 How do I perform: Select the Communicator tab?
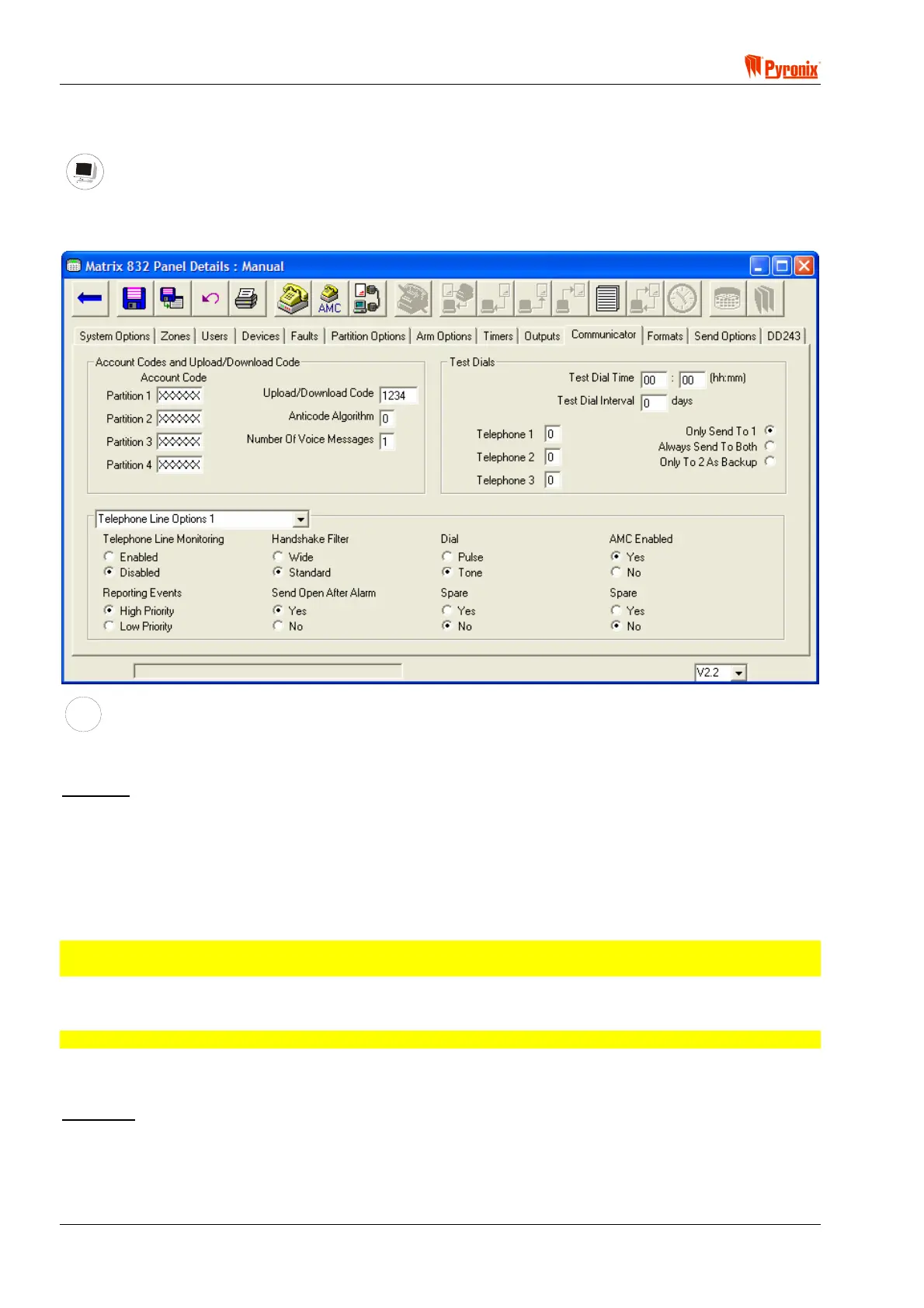604,335
